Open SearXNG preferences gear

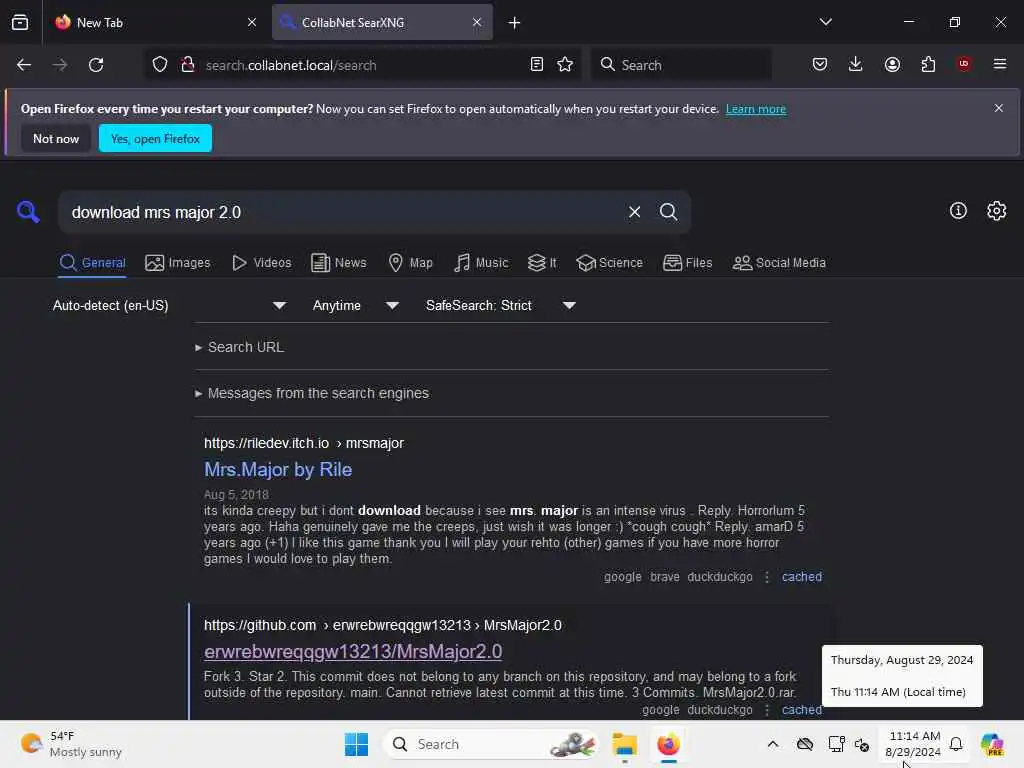click(997, 211)
